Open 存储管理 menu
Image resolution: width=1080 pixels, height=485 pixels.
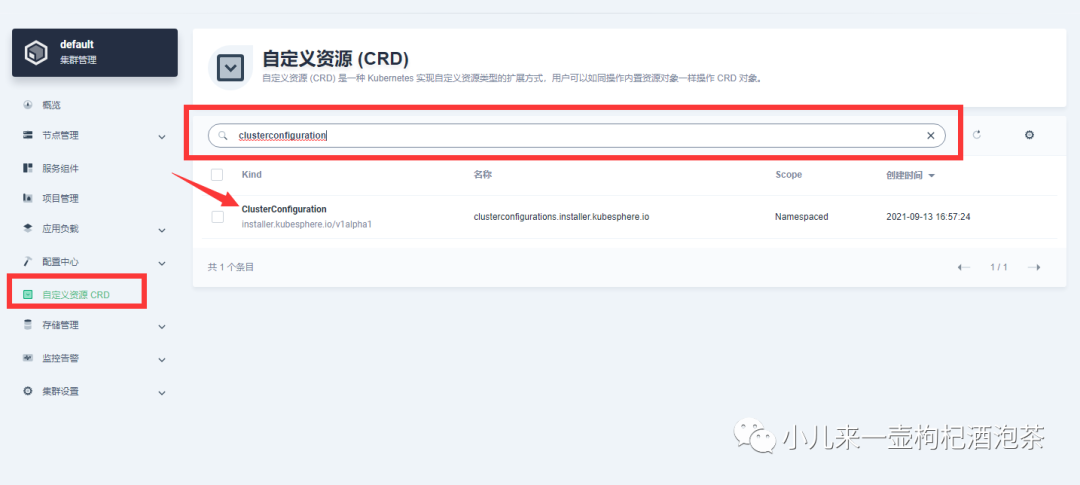coord(61,325)
